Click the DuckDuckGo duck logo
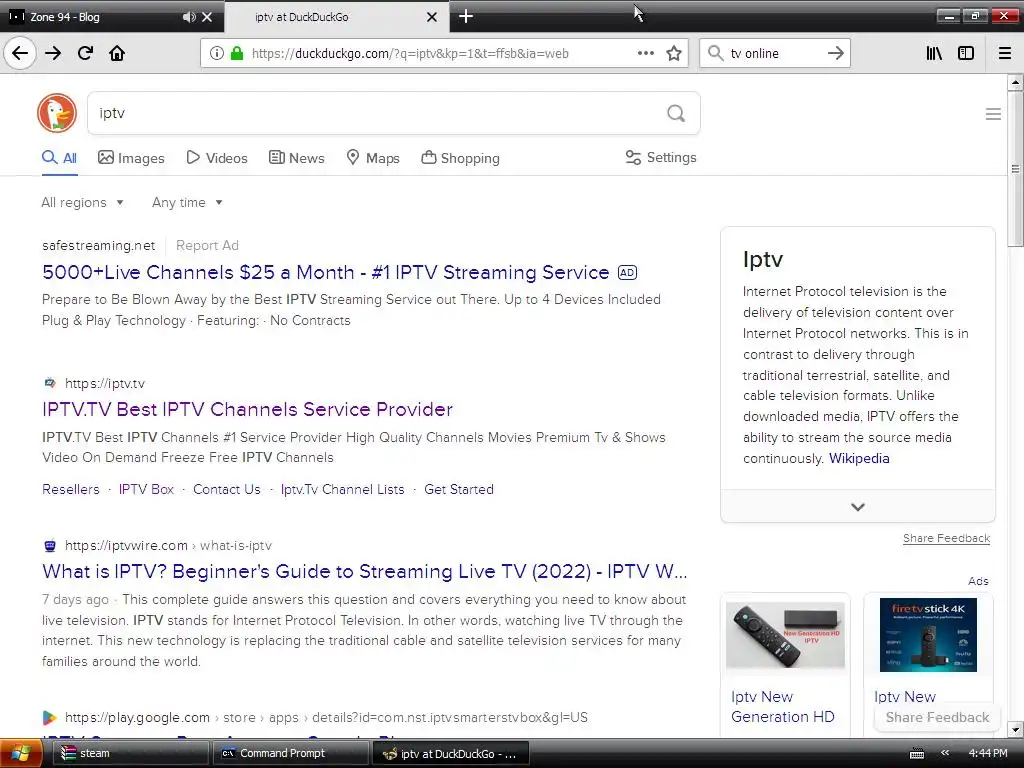 tap(57, 113)
